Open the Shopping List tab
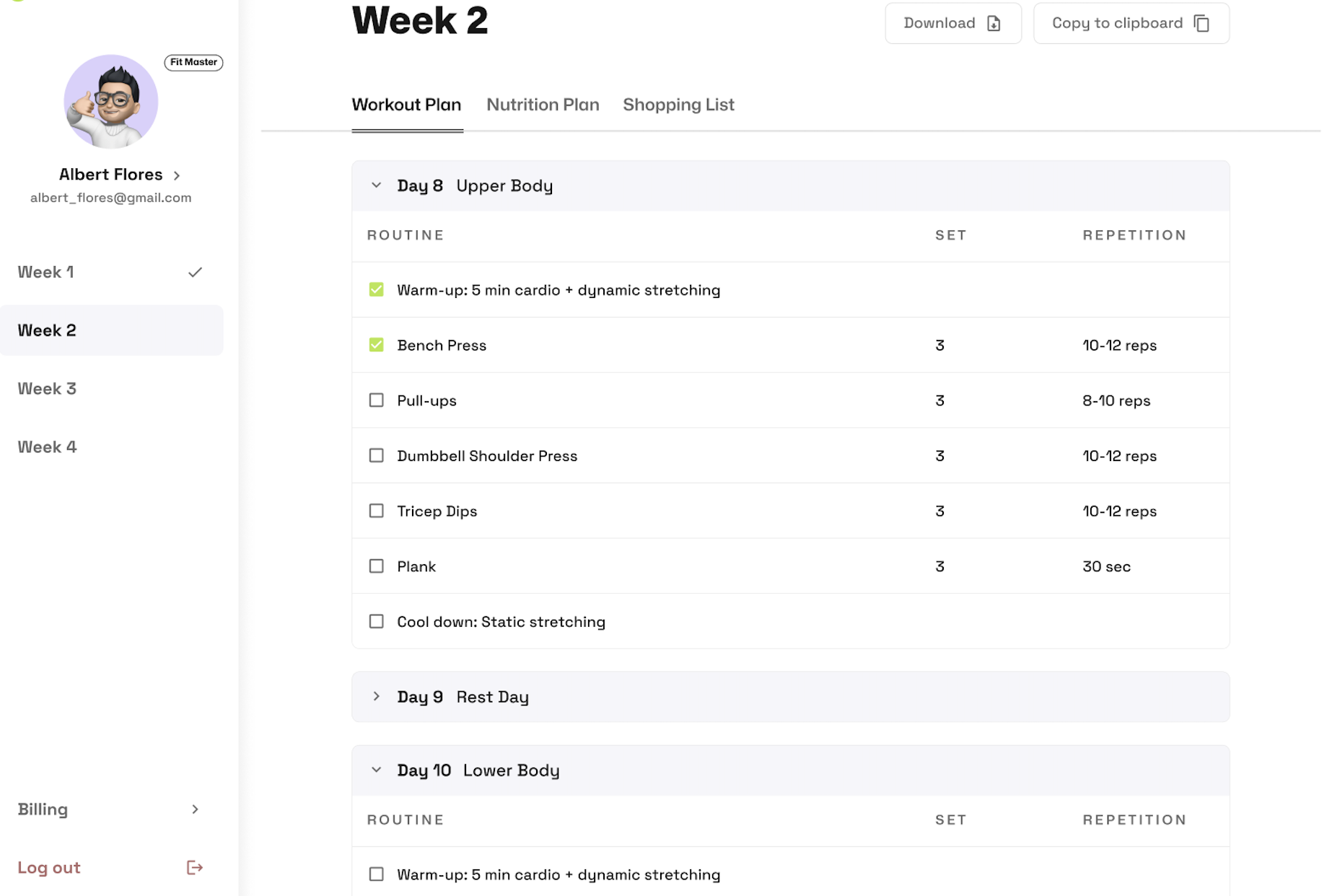The width and height of the screenshot is (1332, 896). pyautogui.click(x=678, y=105)
